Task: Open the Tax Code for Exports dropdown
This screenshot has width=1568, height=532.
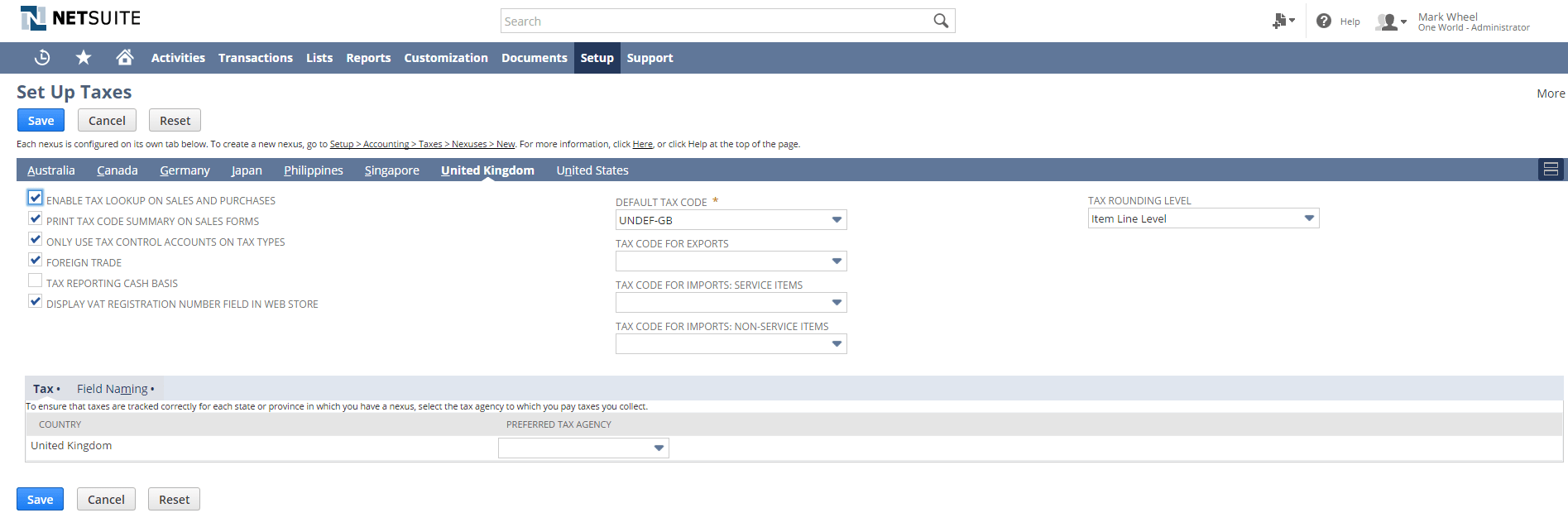Action: coord(731,261)
